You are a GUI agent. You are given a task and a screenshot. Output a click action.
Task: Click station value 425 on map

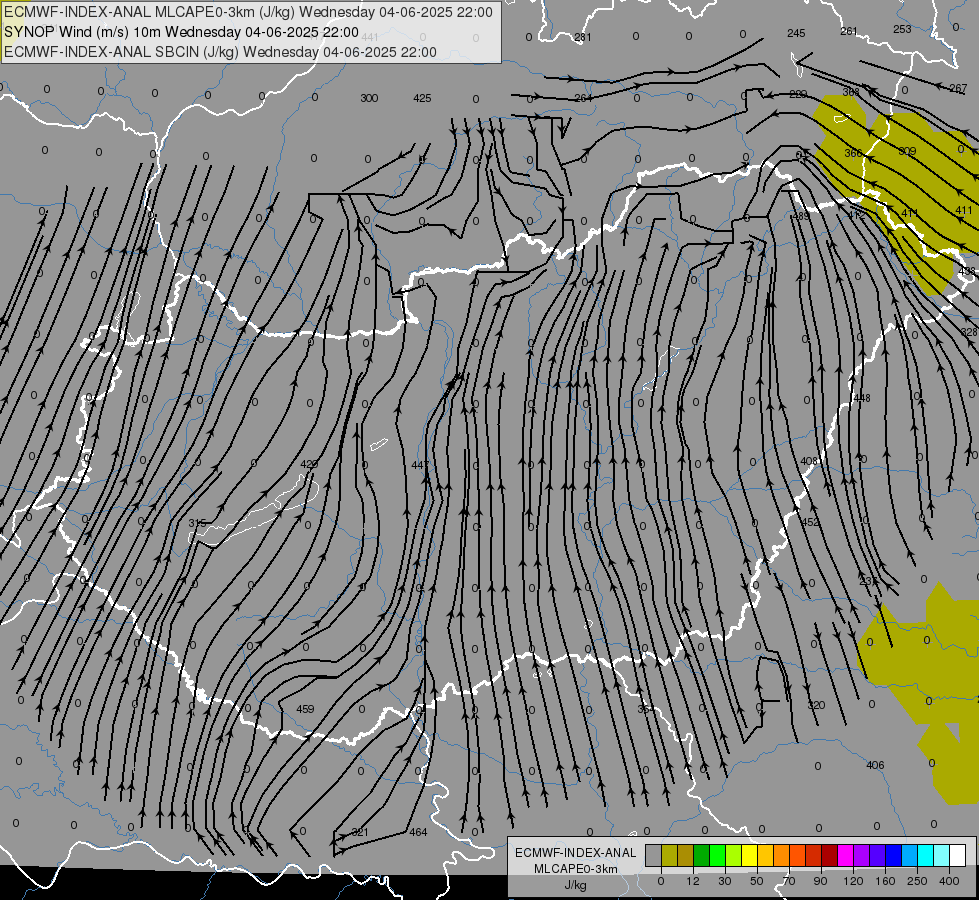(x=422, y=98)
